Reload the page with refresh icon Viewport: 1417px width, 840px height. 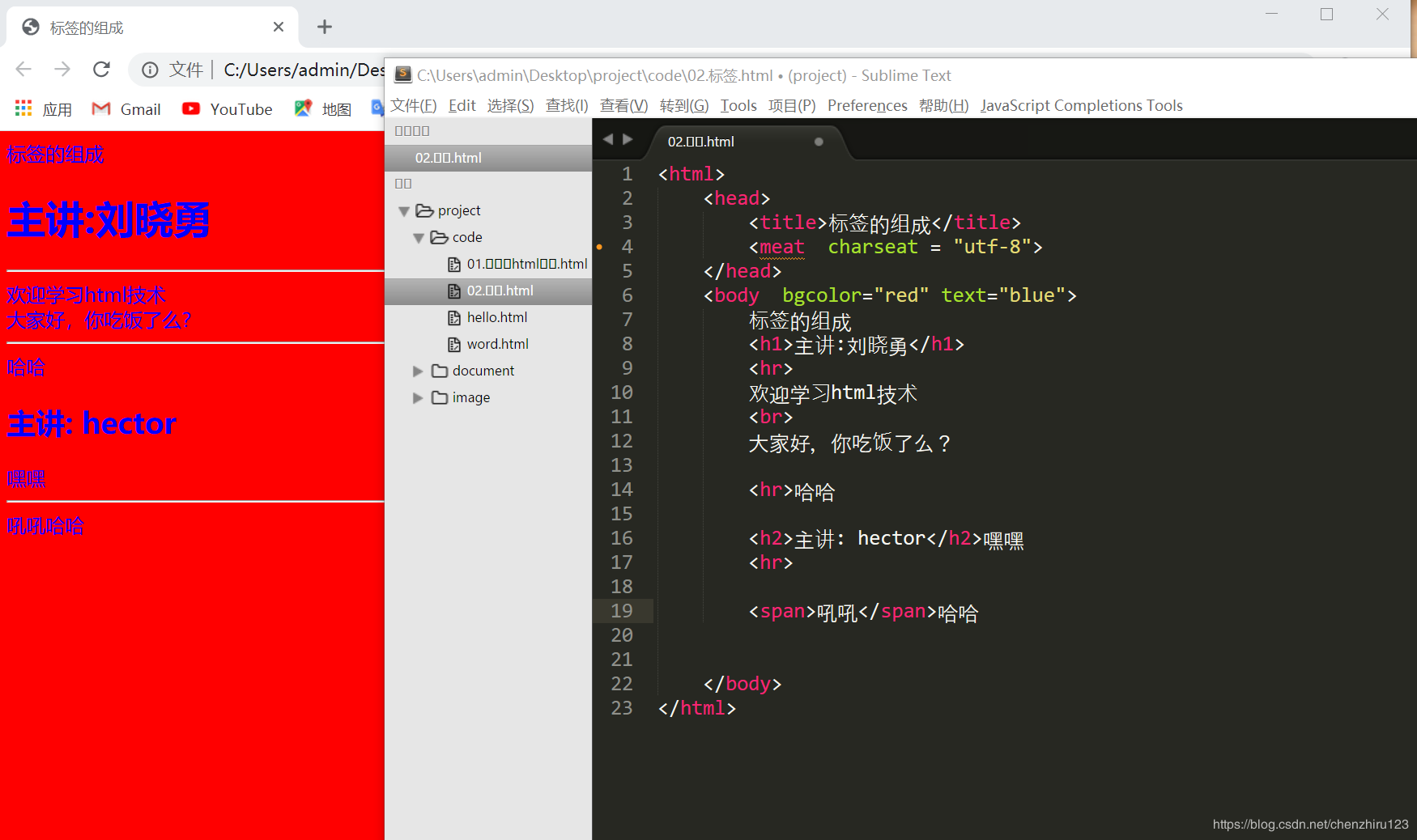pos(101,70)
